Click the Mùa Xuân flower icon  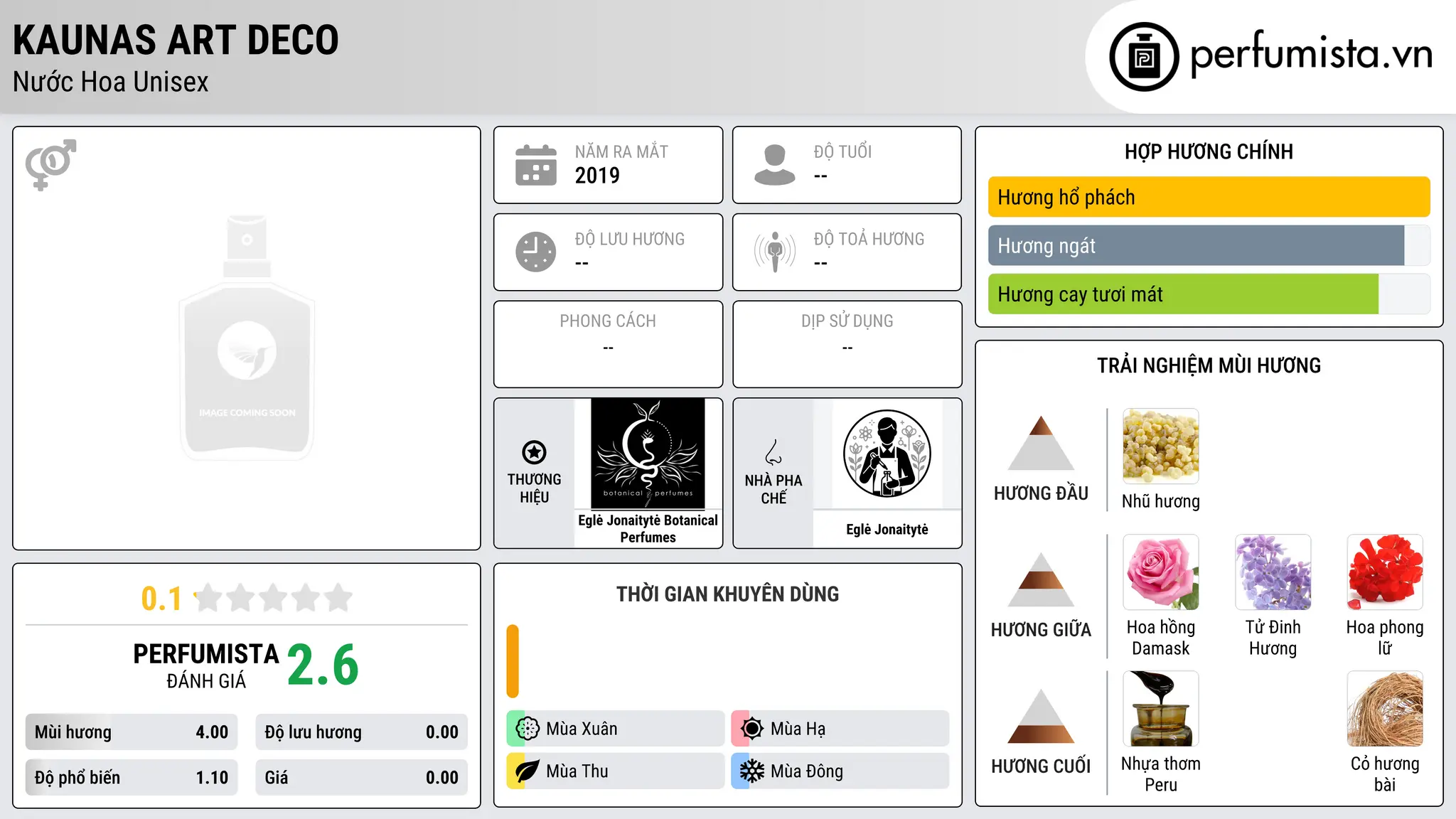[x=527, y=729]
